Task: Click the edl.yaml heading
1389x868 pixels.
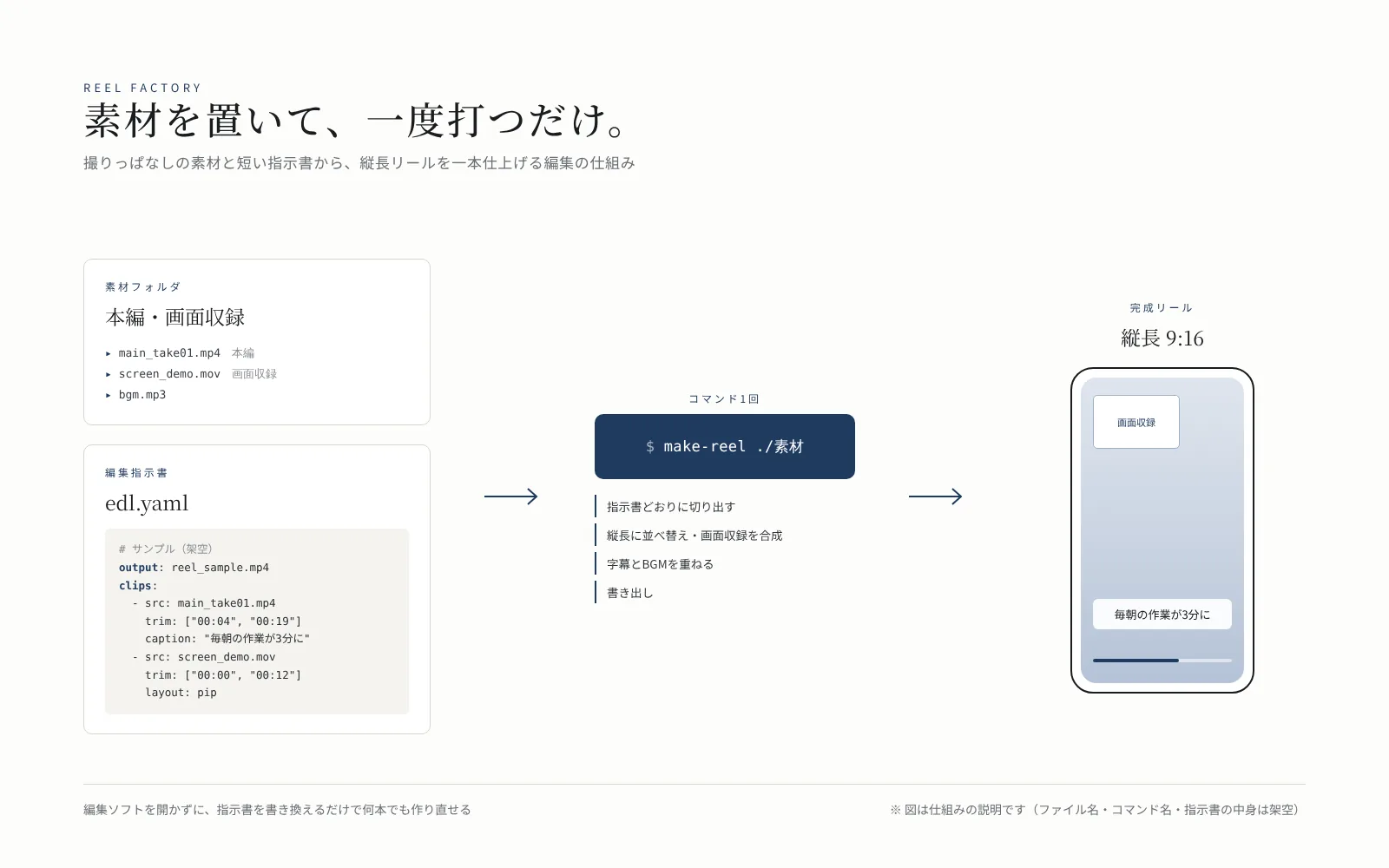Action: pos(147,503)
